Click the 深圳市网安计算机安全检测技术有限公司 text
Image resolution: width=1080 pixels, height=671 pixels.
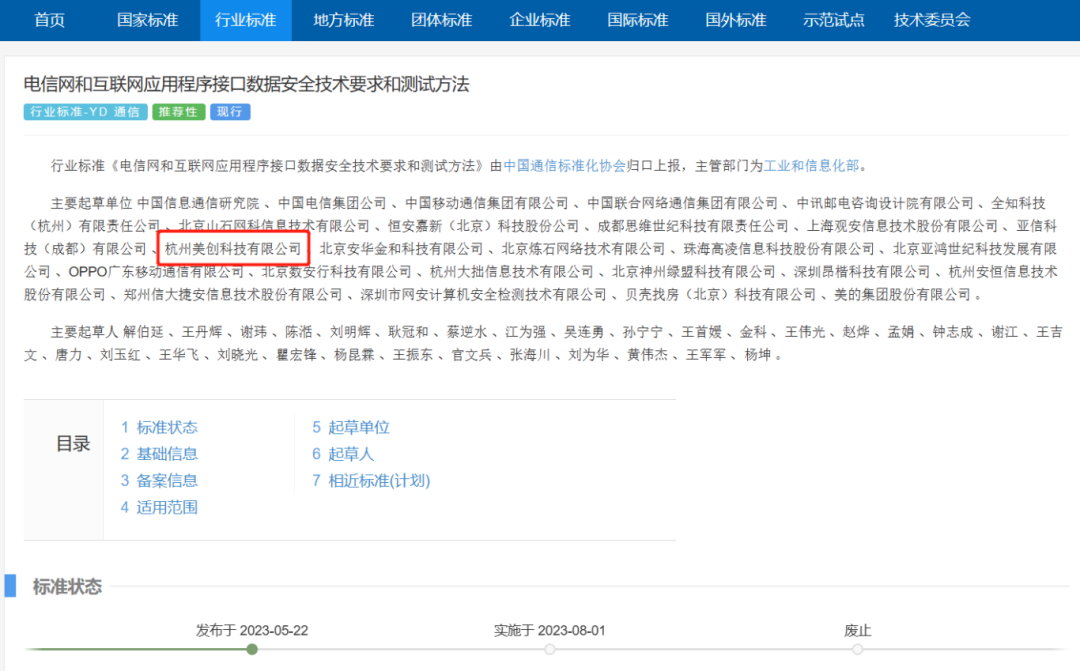pos(484,295)
